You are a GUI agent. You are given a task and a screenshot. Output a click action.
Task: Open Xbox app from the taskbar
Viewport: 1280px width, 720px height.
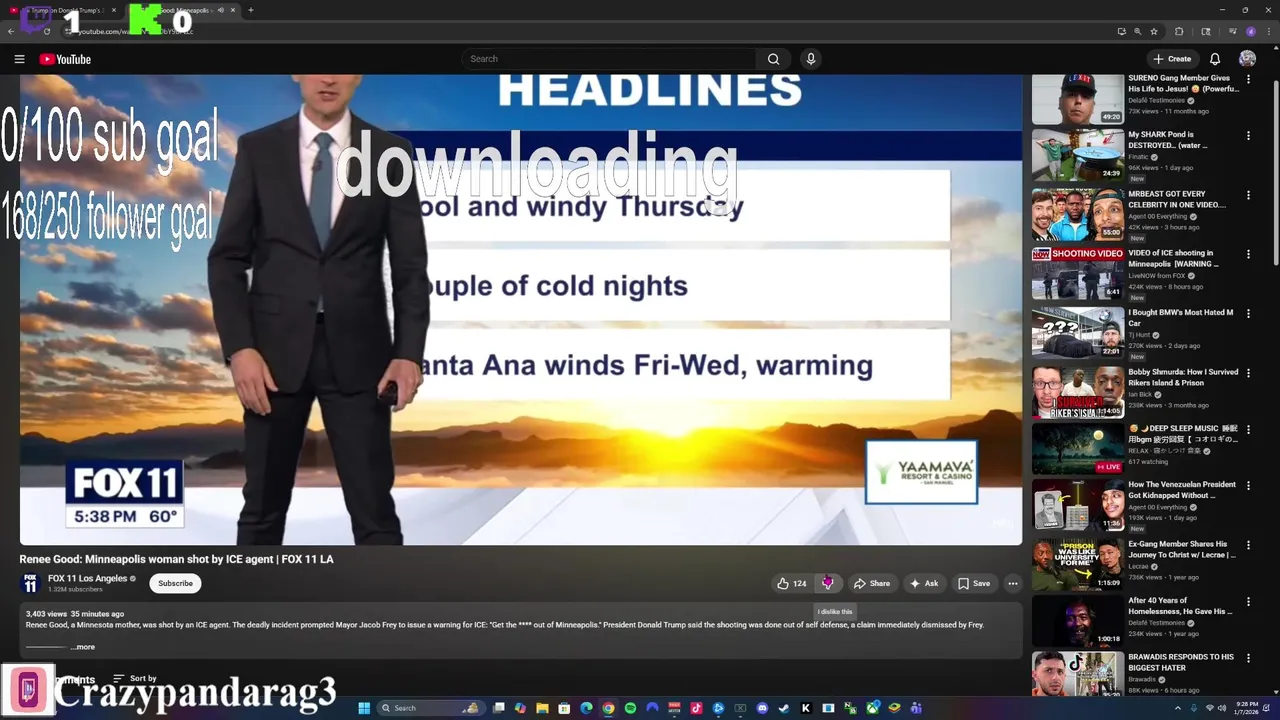click(872, 708)
